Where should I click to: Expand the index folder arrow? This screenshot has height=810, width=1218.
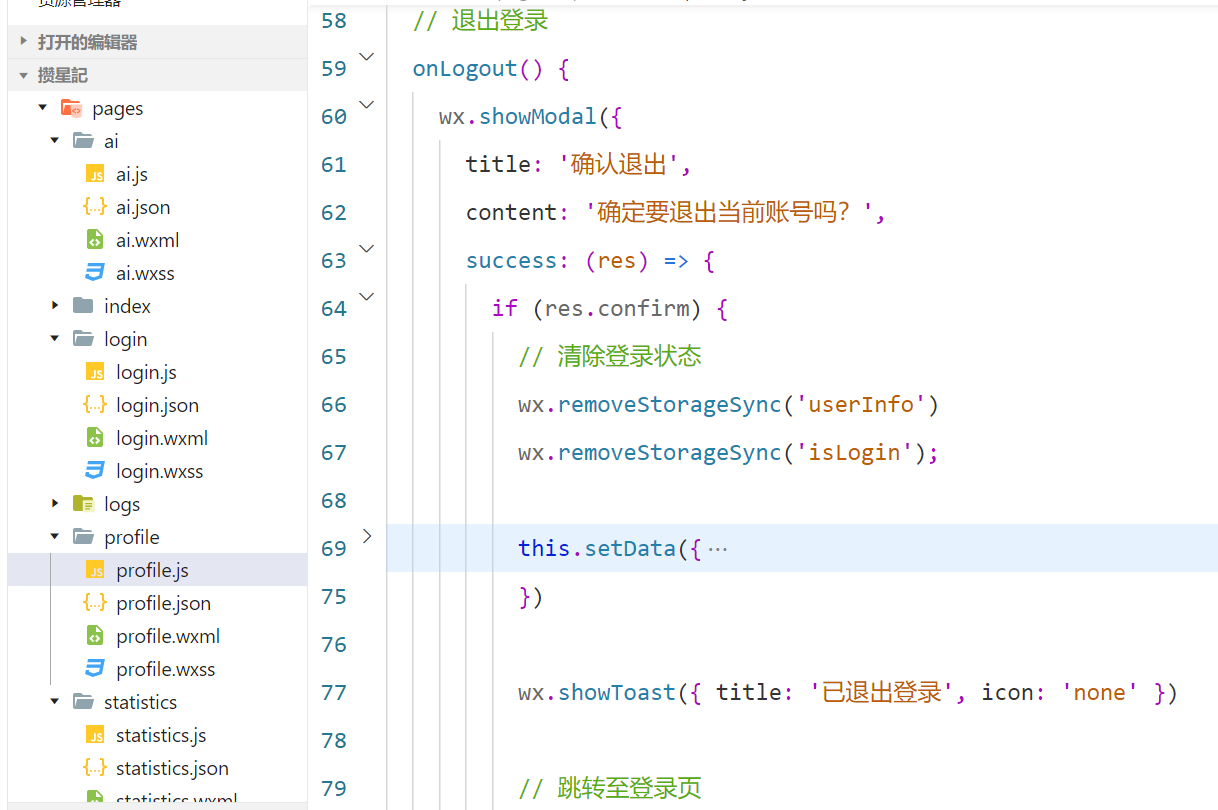pos(55,306)
